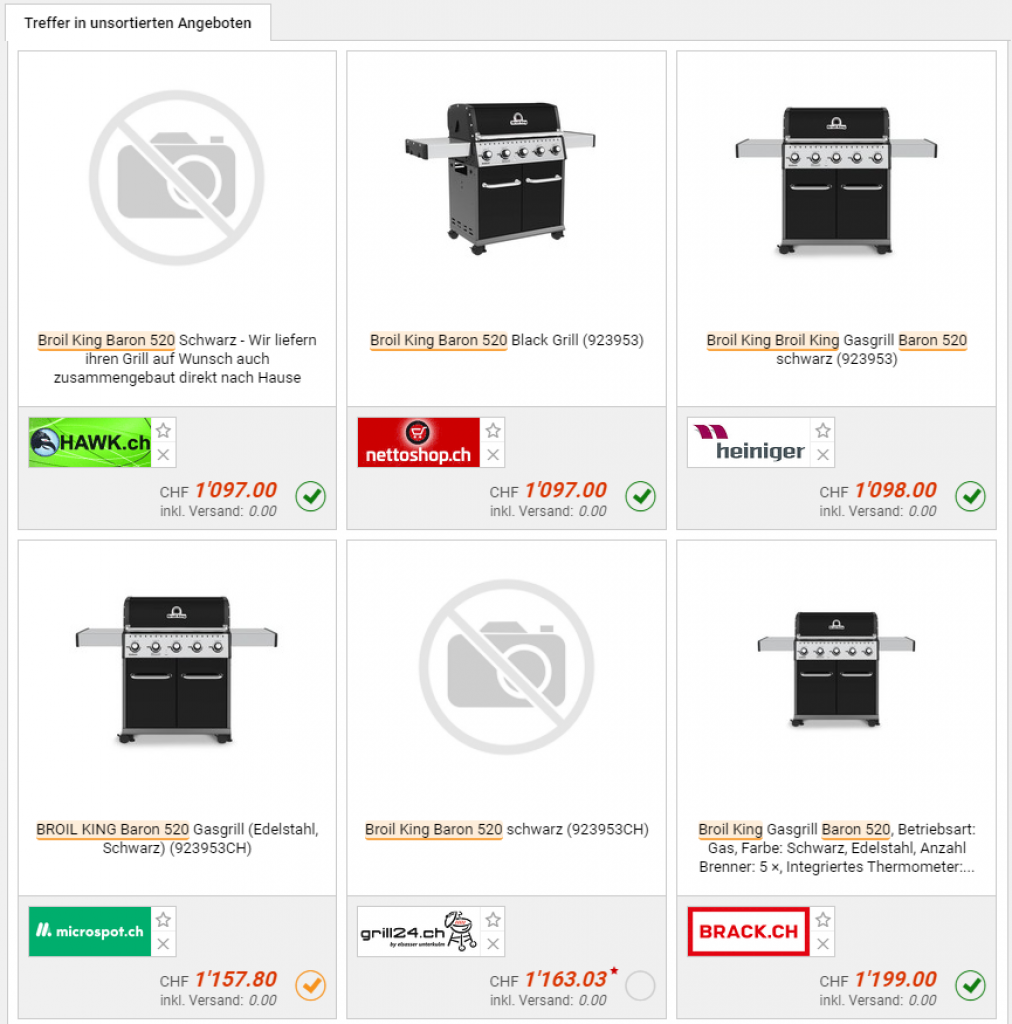Click the X icon beside nettoshop.ch logo

coord(493,455)
